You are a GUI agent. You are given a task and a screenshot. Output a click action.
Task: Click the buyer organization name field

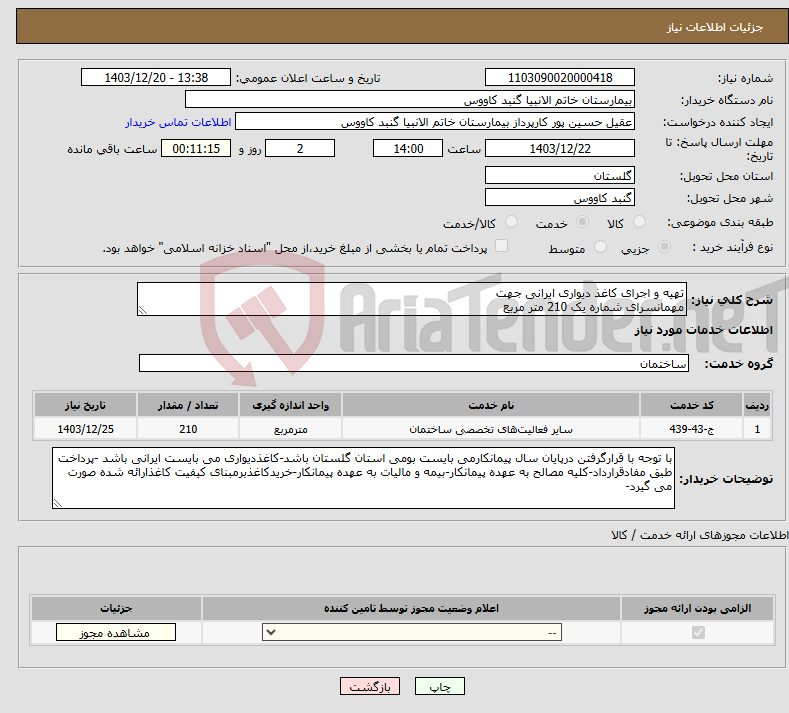click(x=410, y=100)
